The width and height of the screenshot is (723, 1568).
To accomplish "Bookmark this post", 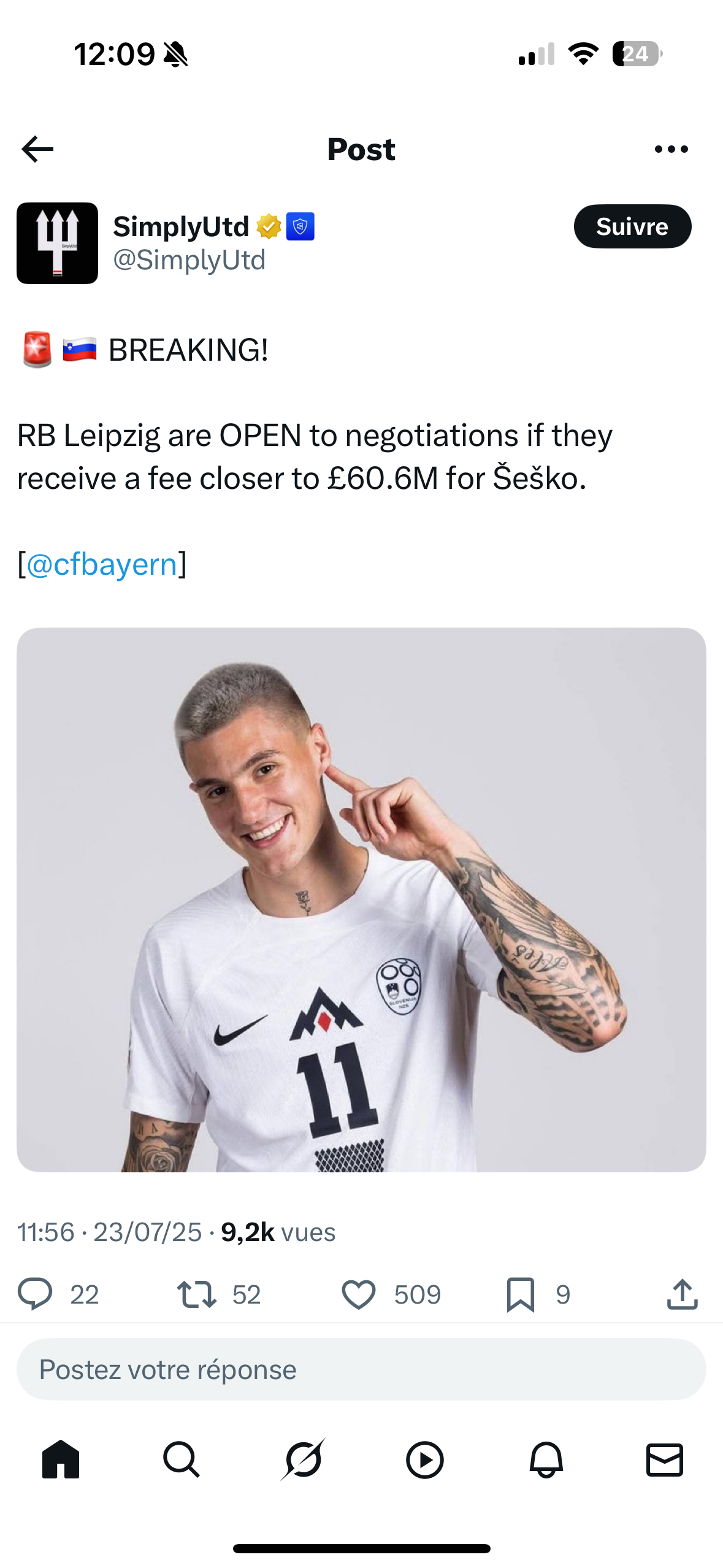I will click(521, 1294).
